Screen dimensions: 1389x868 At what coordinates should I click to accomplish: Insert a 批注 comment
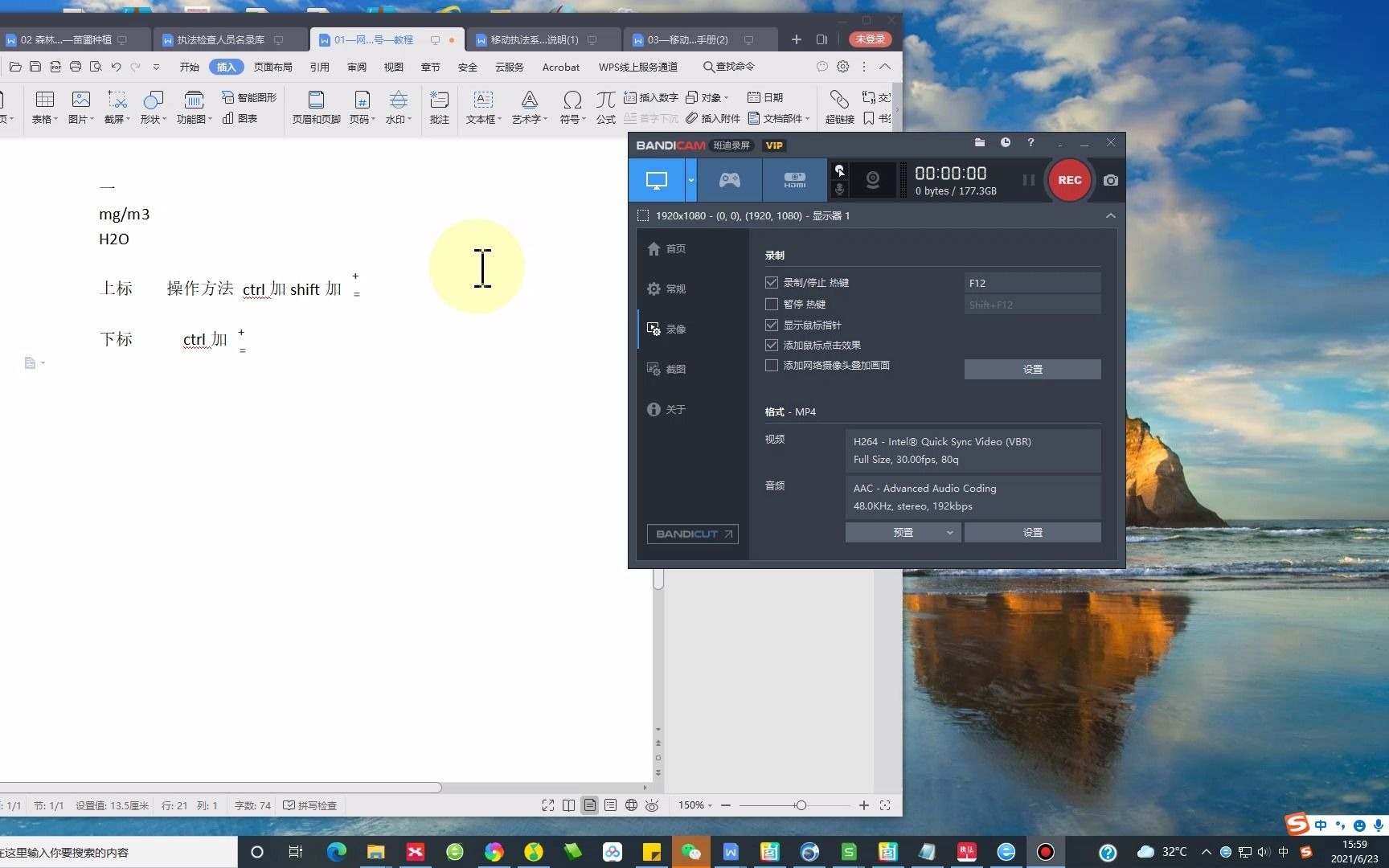click(439, 108)
